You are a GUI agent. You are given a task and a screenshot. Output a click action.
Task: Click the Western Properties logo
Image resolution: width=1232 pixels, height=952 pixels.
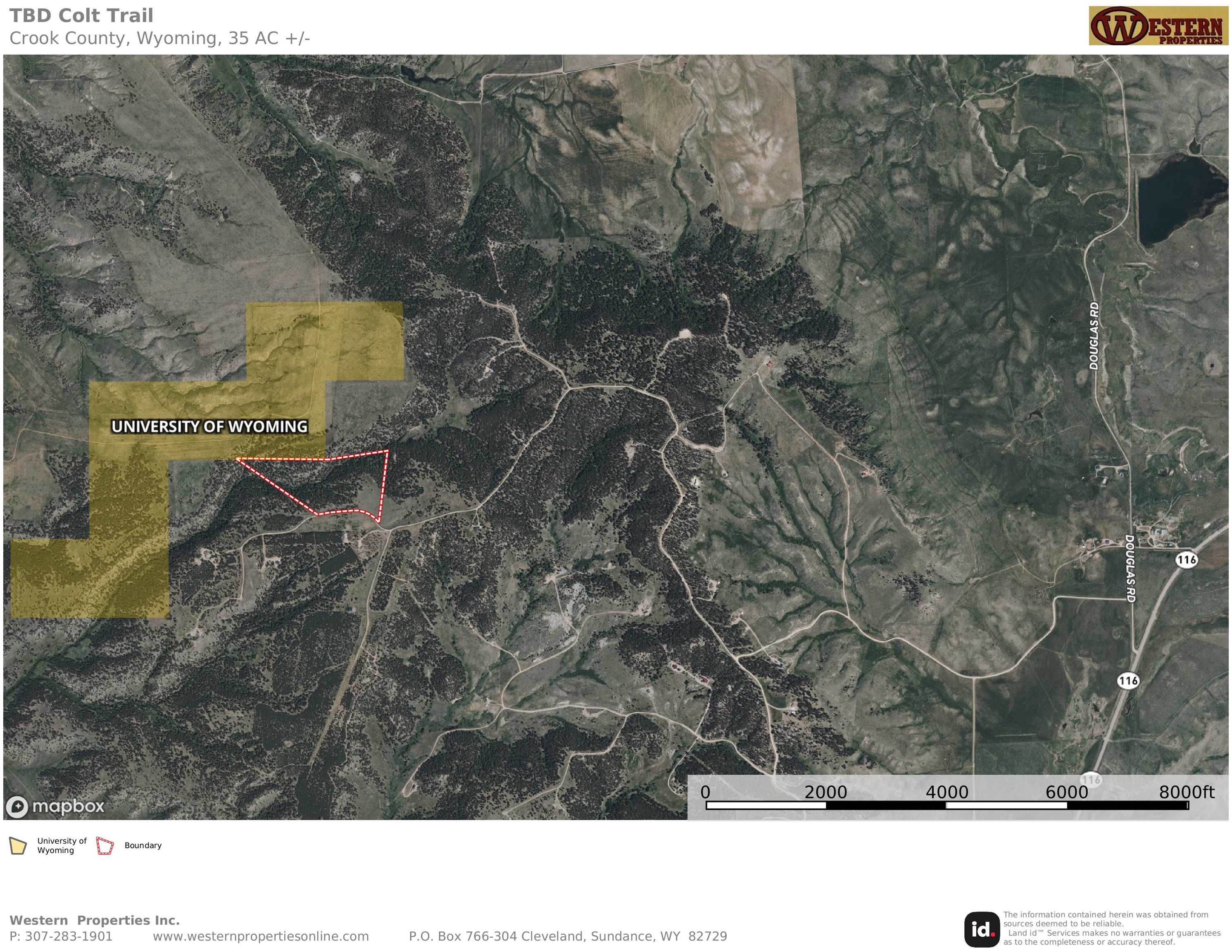(1158, 26)
